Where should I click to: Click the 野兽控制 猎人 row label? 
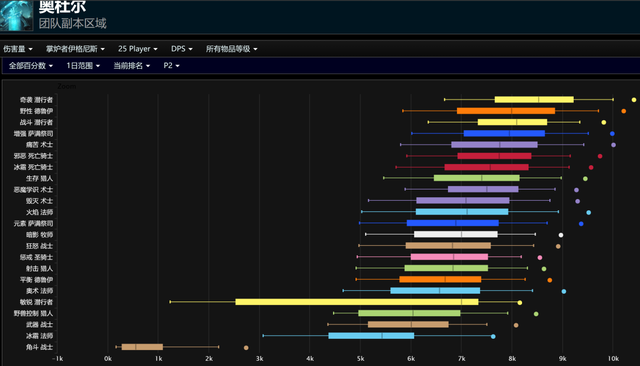pyautogui.click(x=33, y=313)
